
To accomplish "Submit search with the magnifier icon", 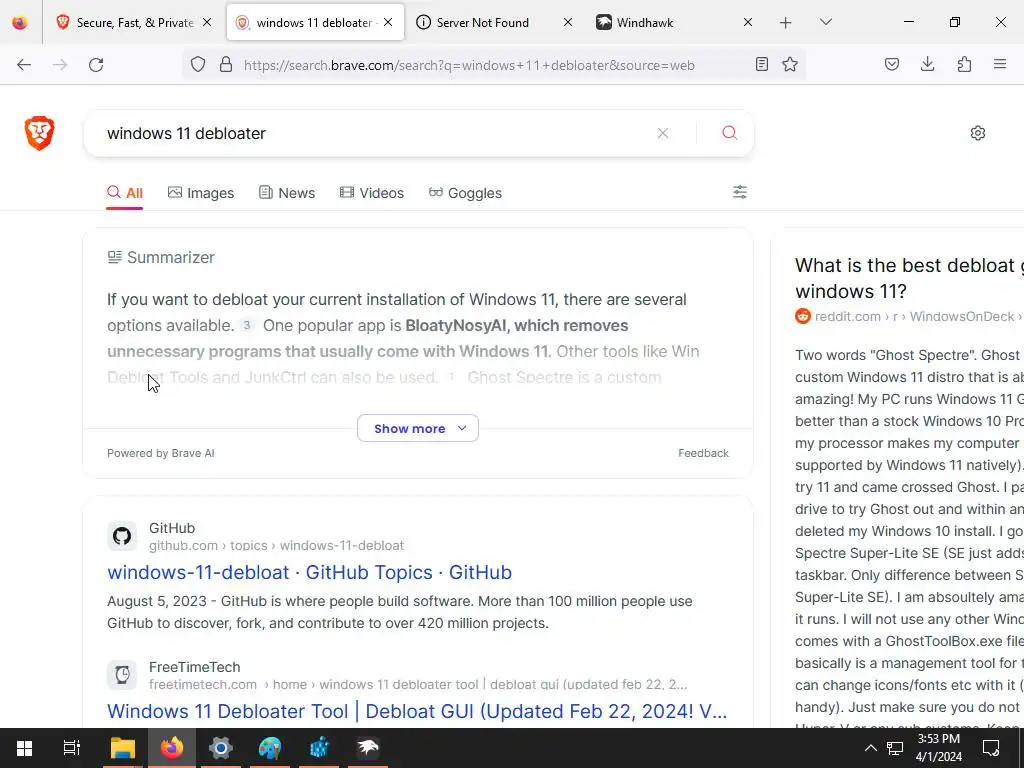I will [x=729, y=133].
